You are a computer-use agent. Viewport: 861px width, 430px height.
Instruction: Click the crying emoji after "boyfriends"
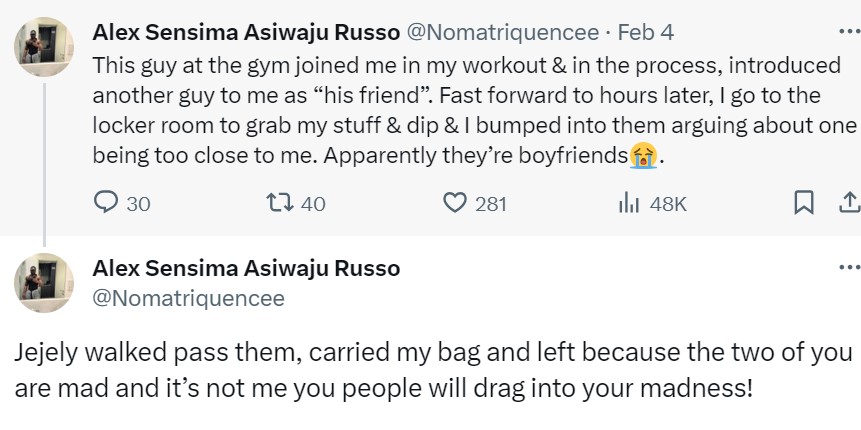(x=643, y=157)
